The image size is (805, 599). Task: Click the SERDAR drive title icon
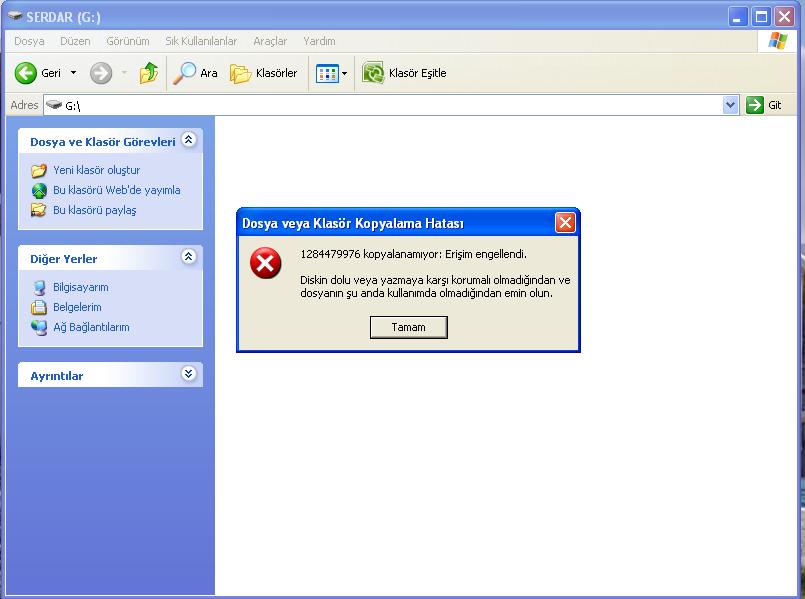(x=15, y=16)
